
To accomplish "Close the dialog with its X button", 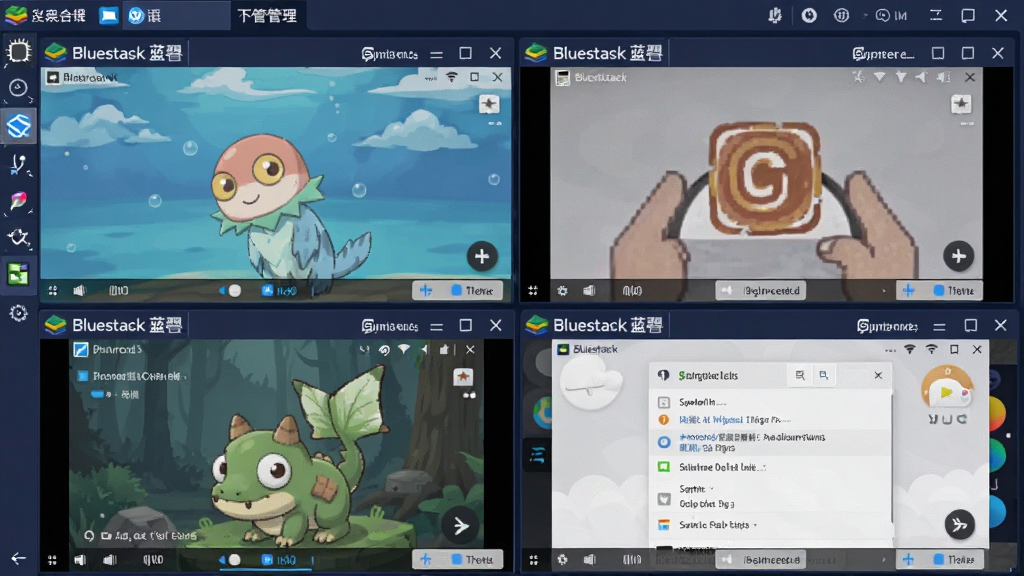I will coord(878,375).
